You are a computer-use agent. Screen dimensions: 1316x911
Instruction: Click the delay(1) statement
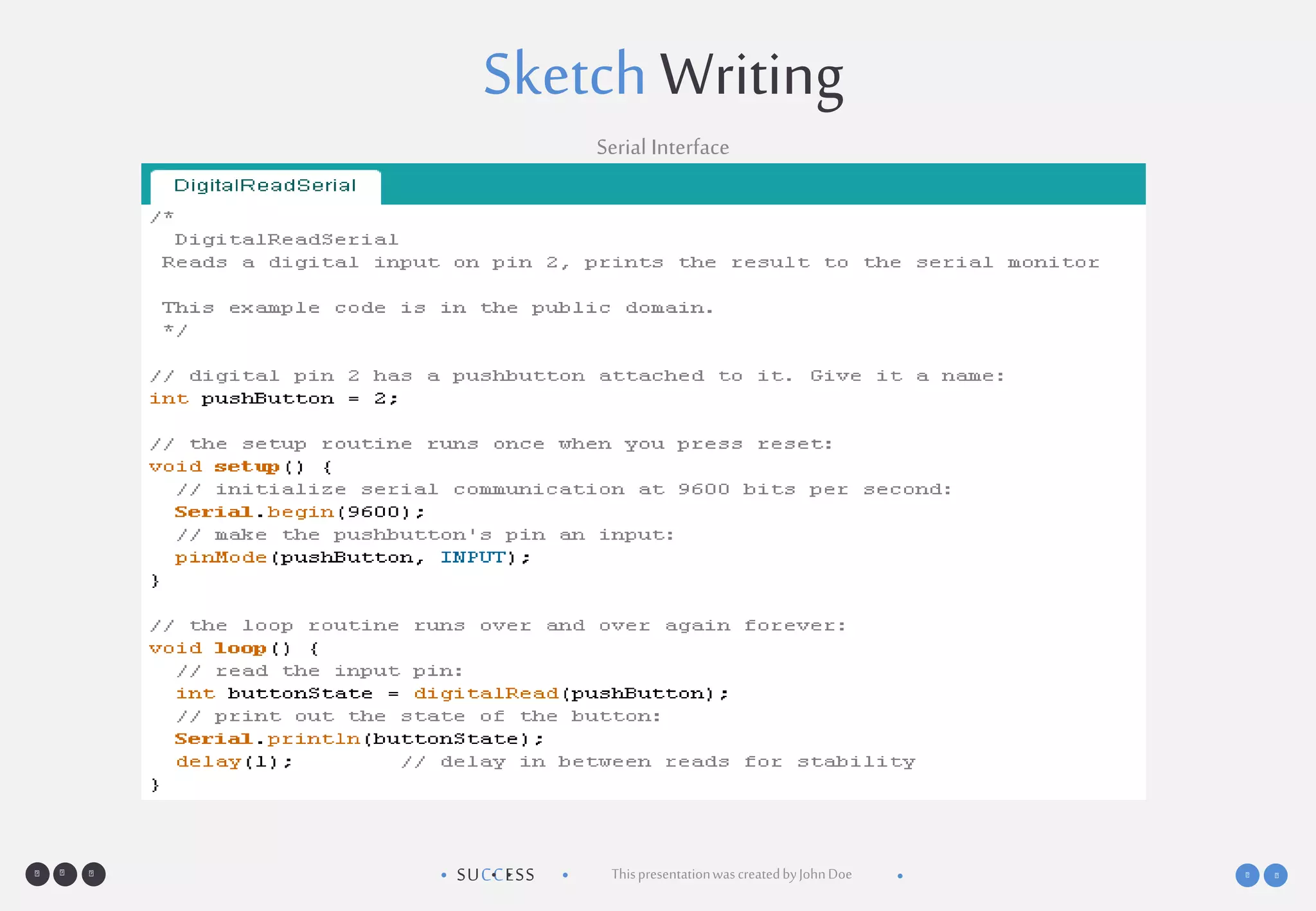pyautogui.click(x=235, y=762)
